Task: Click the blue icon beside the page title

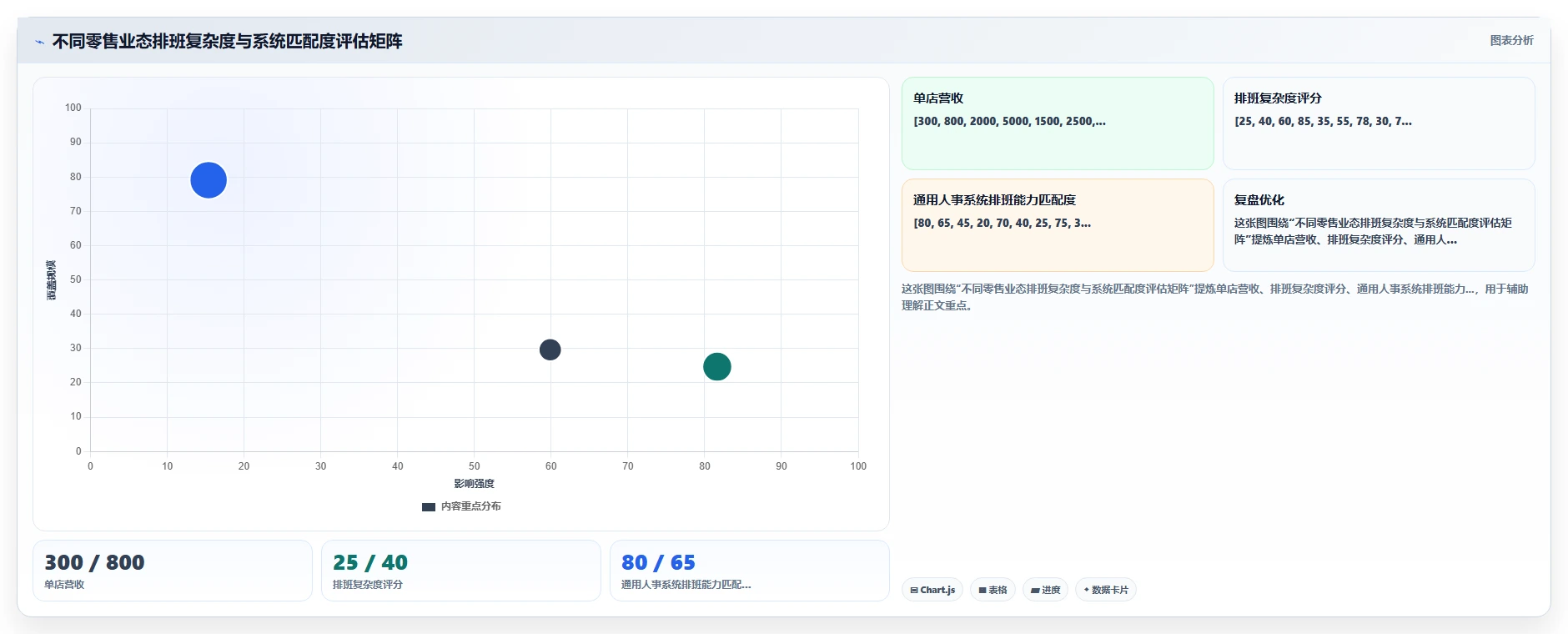Action: tap(39, 42)
